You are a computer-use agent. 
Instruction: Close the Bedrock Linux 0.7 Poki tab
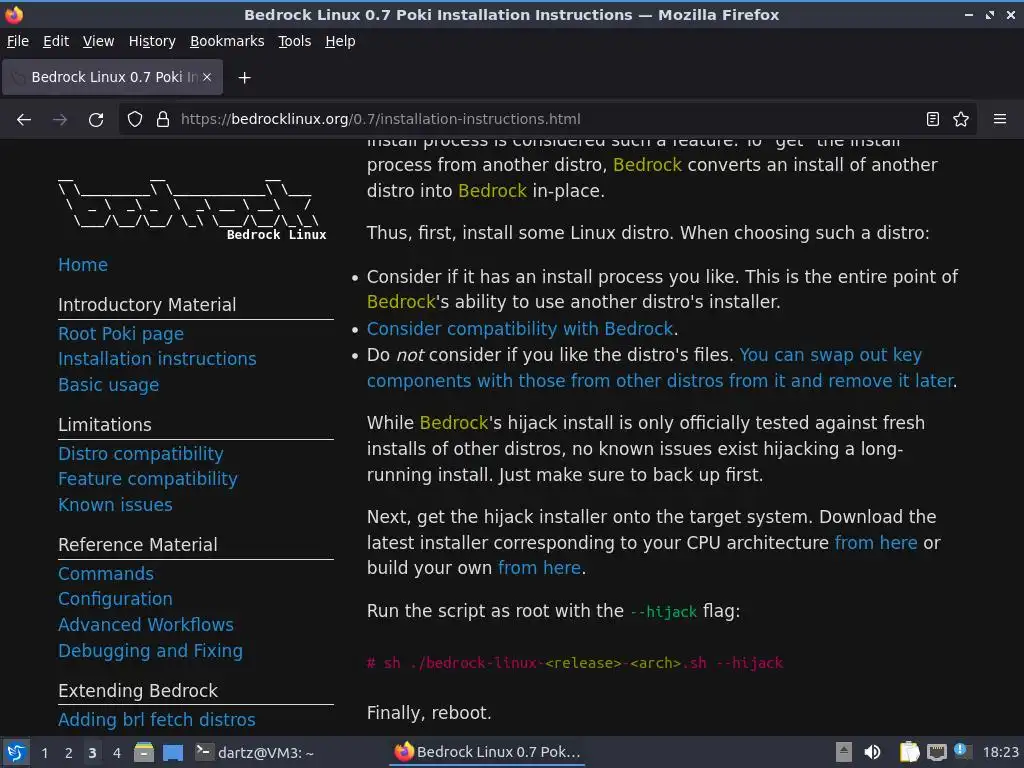[x=207, y=77]
